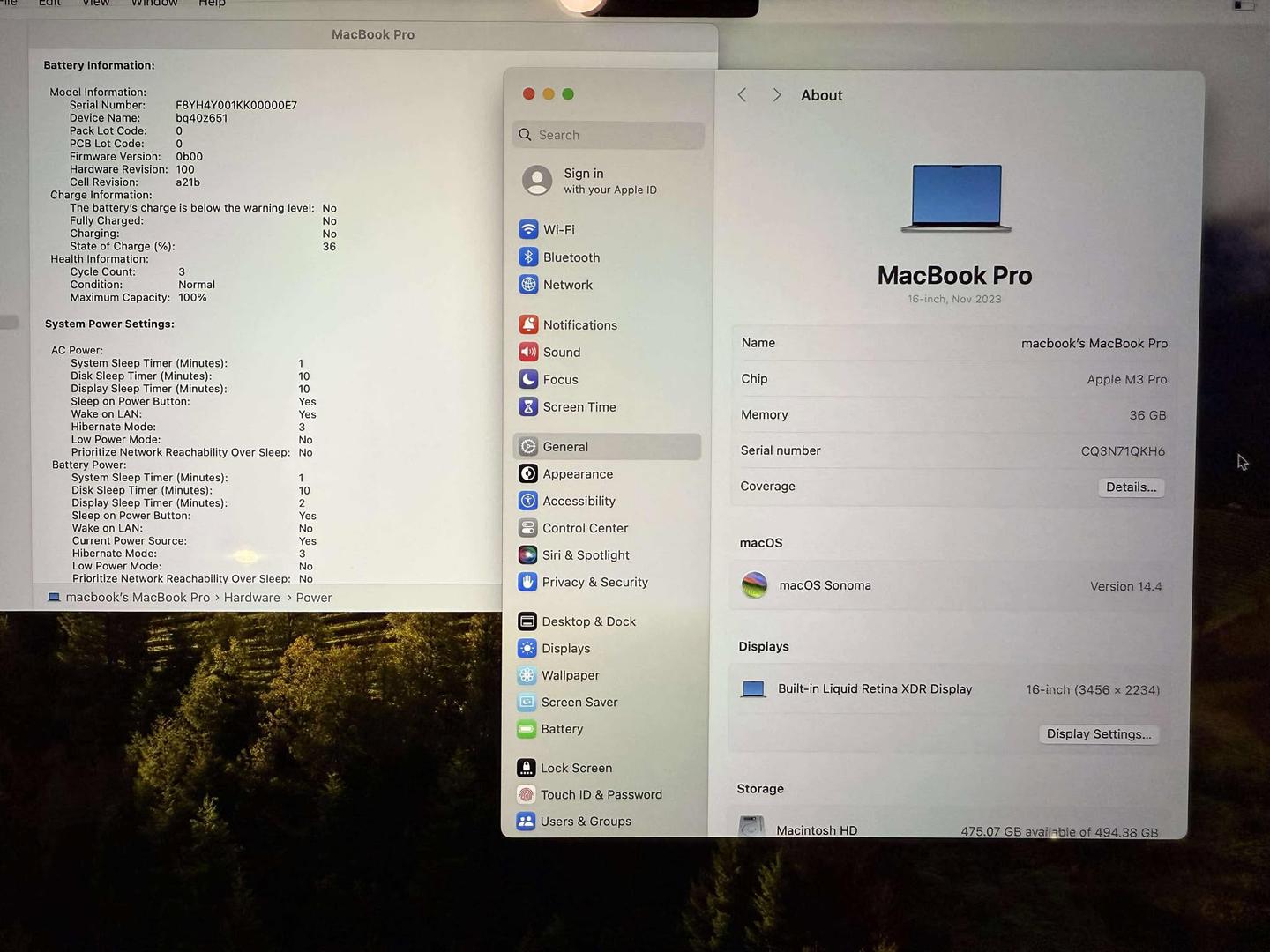Image resolution: width=1270 pixels, height=952 pixels.
Task: Select the Accessibility icon
Action: (x=527, y=501)
